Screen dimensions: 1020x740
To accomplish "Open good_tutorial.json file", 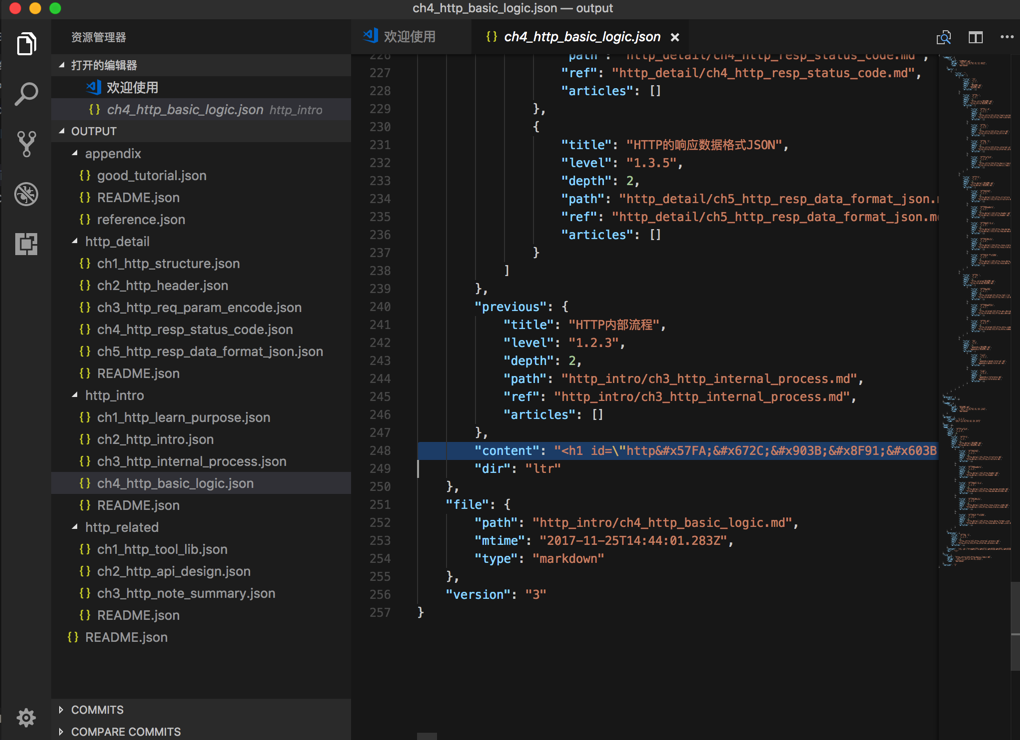I will pyautogui.click(x=151, y=175).
